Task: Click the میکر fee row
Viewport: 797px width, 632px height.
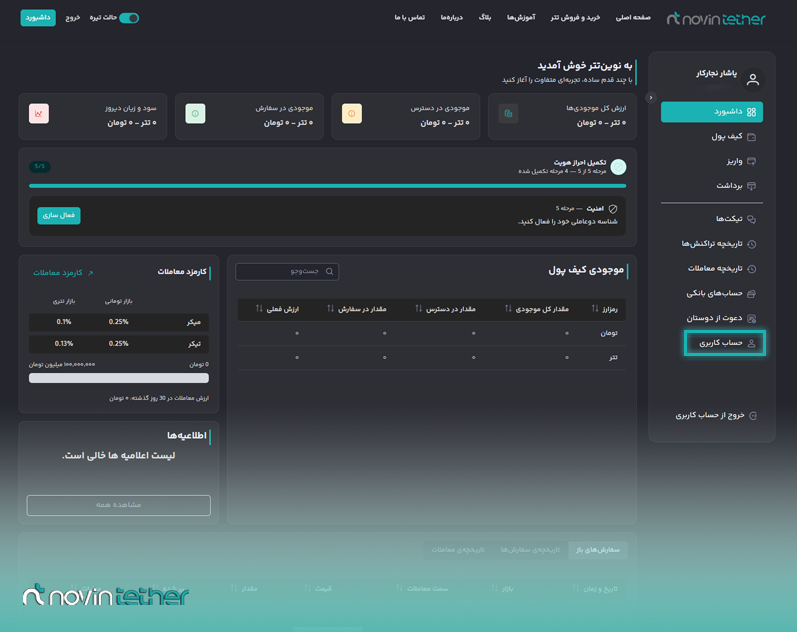Action: point(119,322)
